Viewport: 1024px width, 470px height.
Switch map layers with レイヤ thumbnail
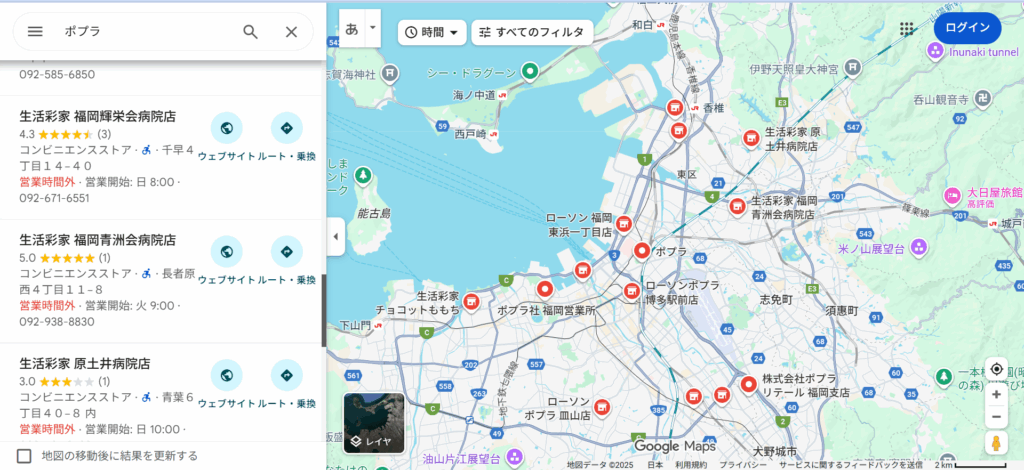tap(374, 423)
